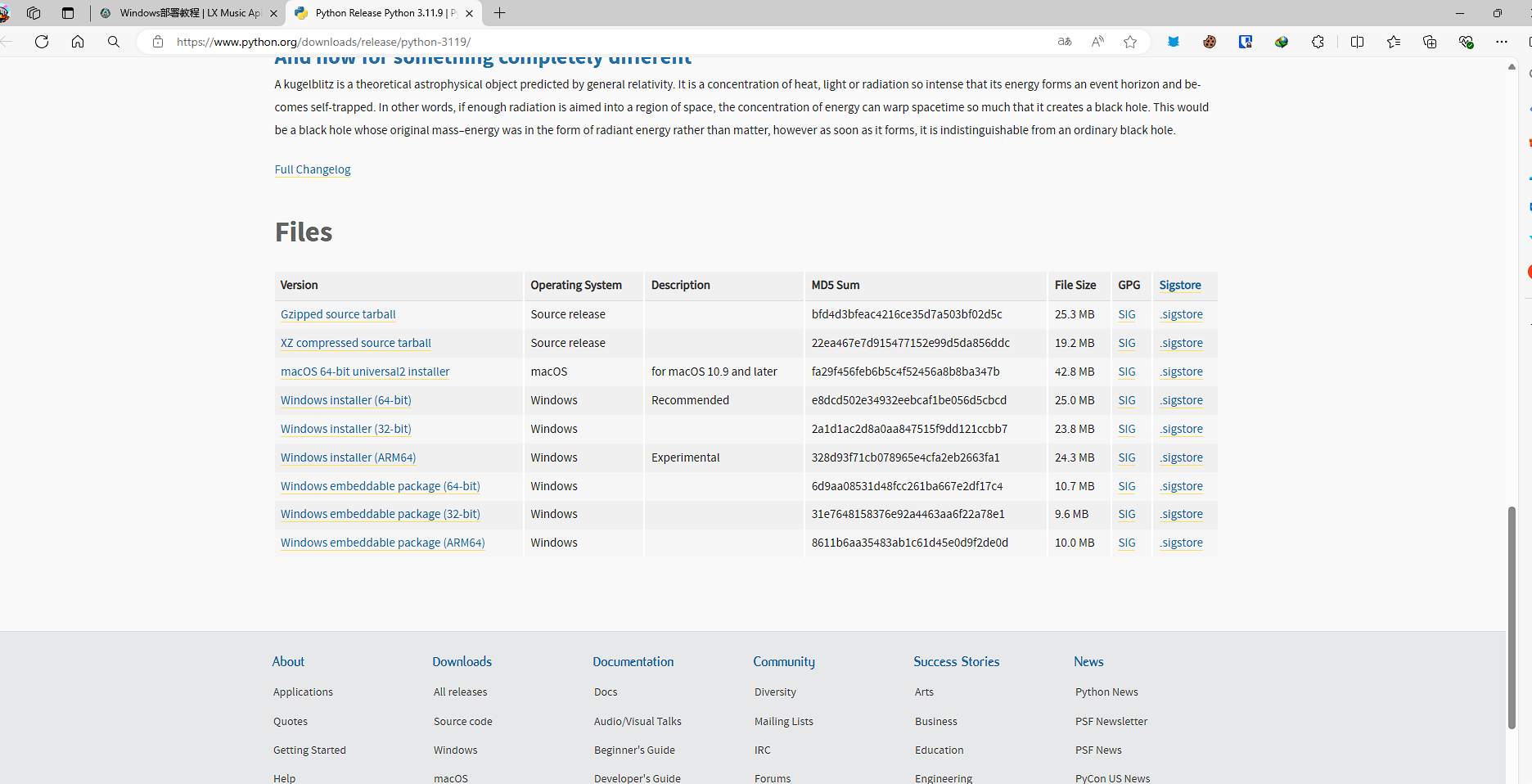Open .sigstore link for macOS installer row
1532x784 pixels.
1181,372
